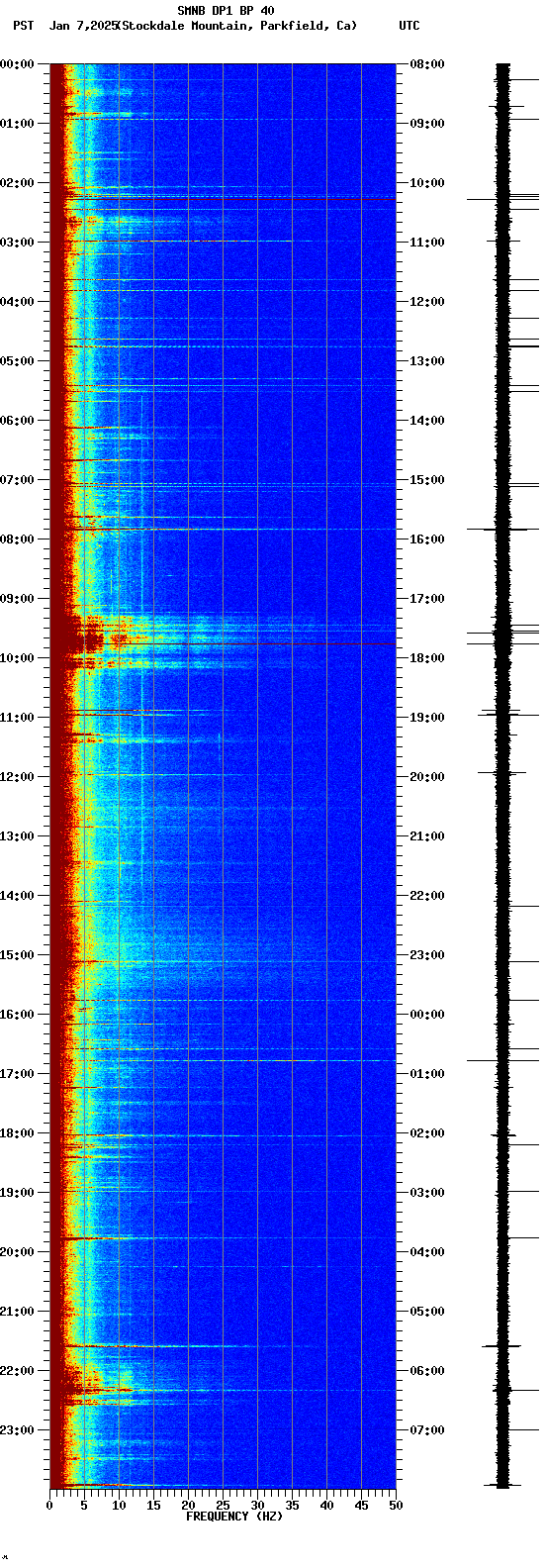The height and width of the screenshot is (1568, 546).
Task: Click the 00:00 PST time label
Action: (17, 64)
